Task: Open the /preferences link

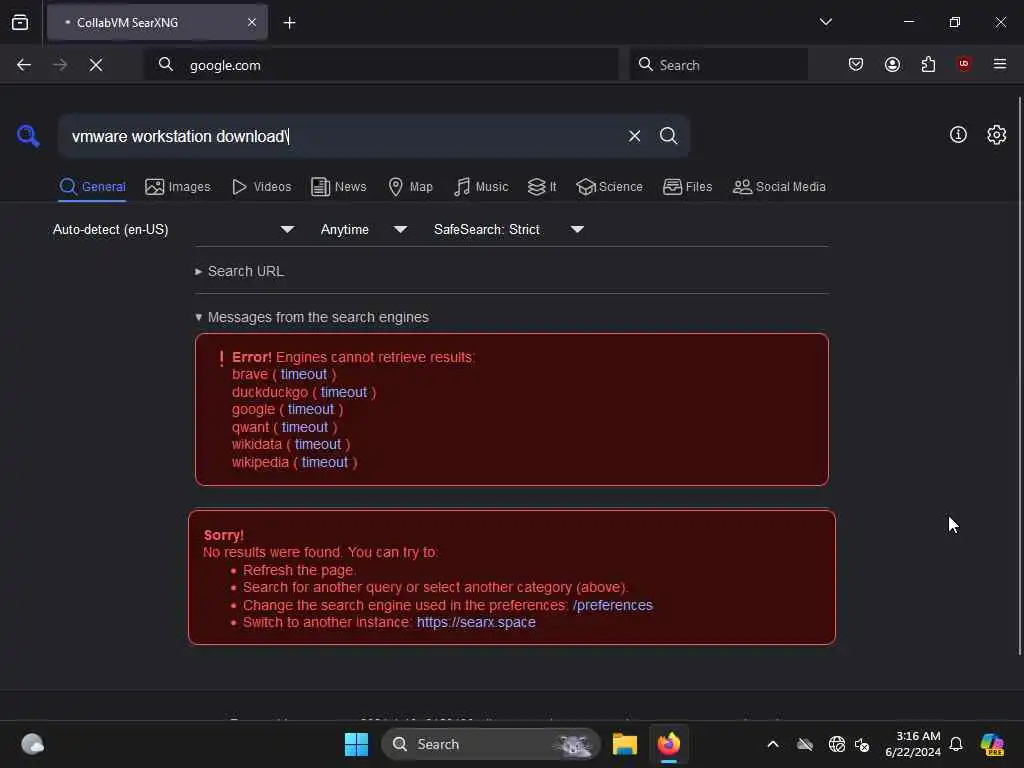Action: 613,605
